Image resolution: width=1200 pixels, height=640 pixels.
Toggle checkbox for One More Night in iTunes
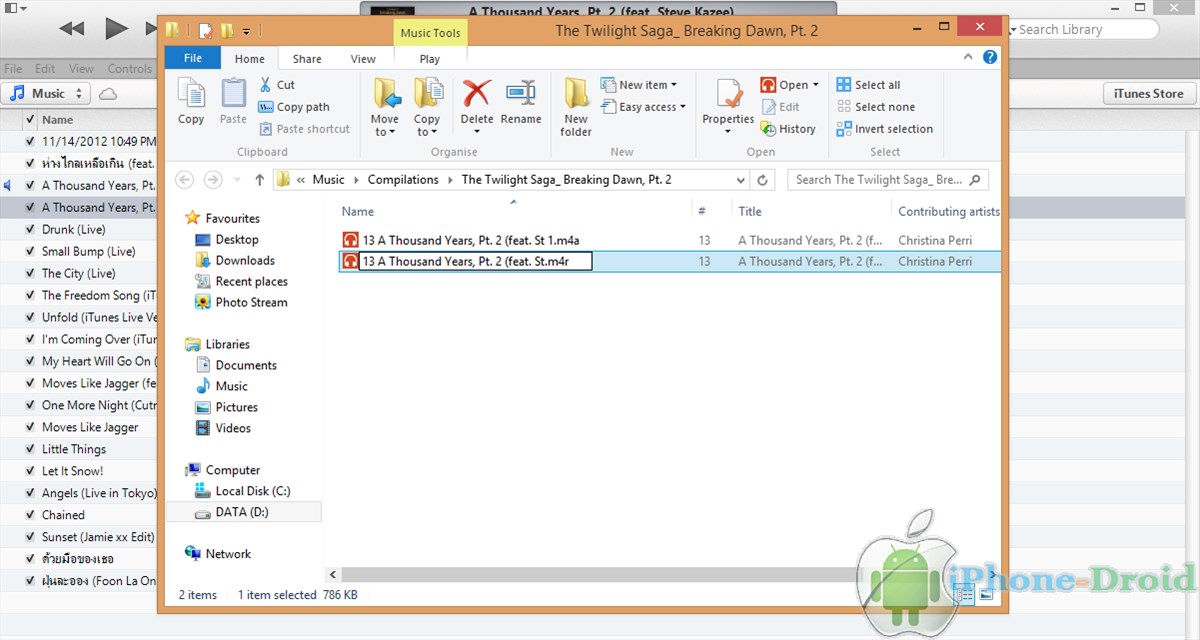click(x=30, y=406)
